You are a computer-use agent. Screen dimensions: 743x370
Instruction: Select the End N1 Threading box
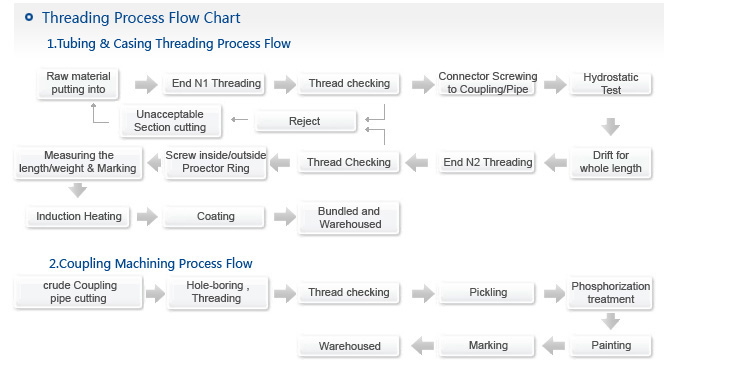pos(216,84)
